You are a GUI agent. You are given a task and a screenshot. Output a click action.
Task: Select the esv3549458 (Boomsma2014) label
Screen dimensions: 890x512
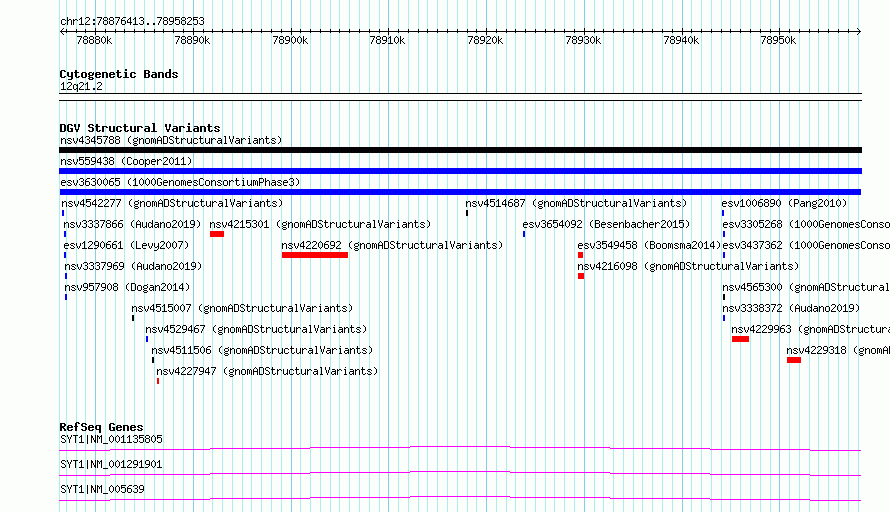(649, 245)
